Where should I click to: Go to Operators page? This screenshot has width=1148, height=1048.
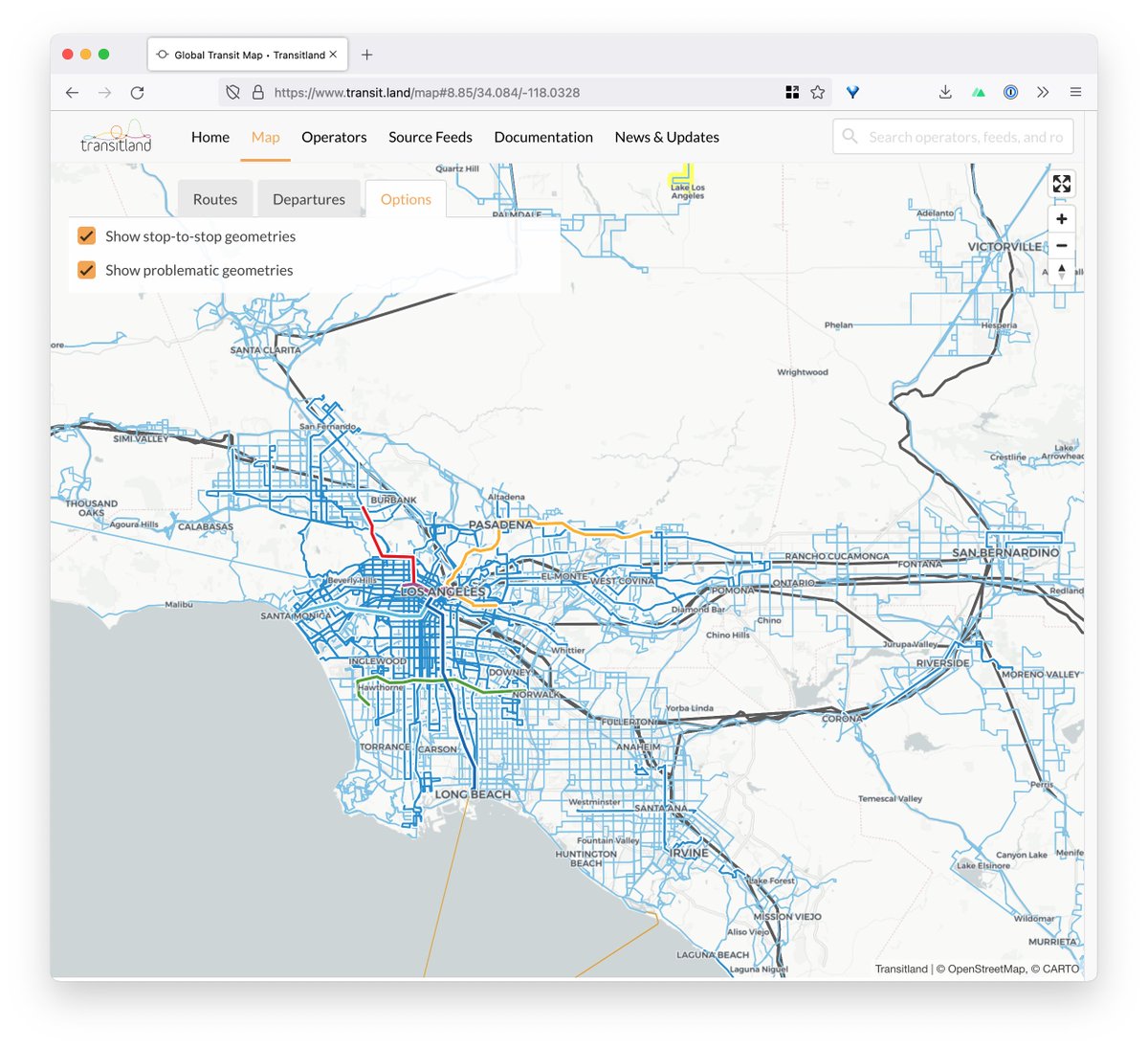pyautogui.click(x=334, y=137)
